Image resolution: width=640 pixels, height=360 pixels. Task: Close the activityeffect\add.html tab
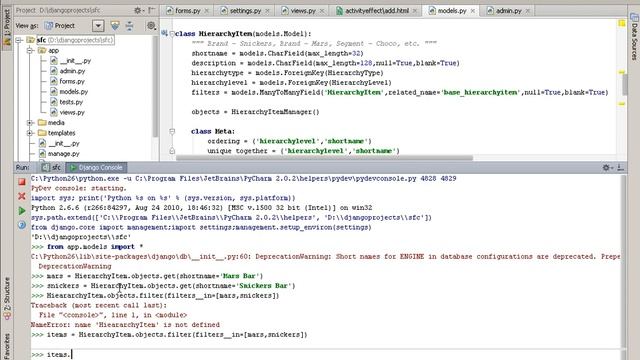pos(415,11)
